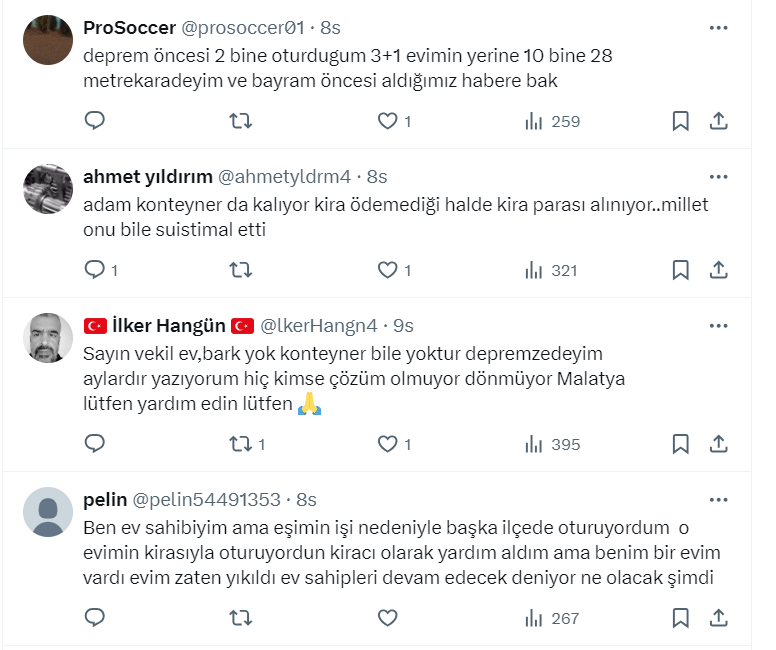Share İlker Hangün's tweet

(718, 443)
